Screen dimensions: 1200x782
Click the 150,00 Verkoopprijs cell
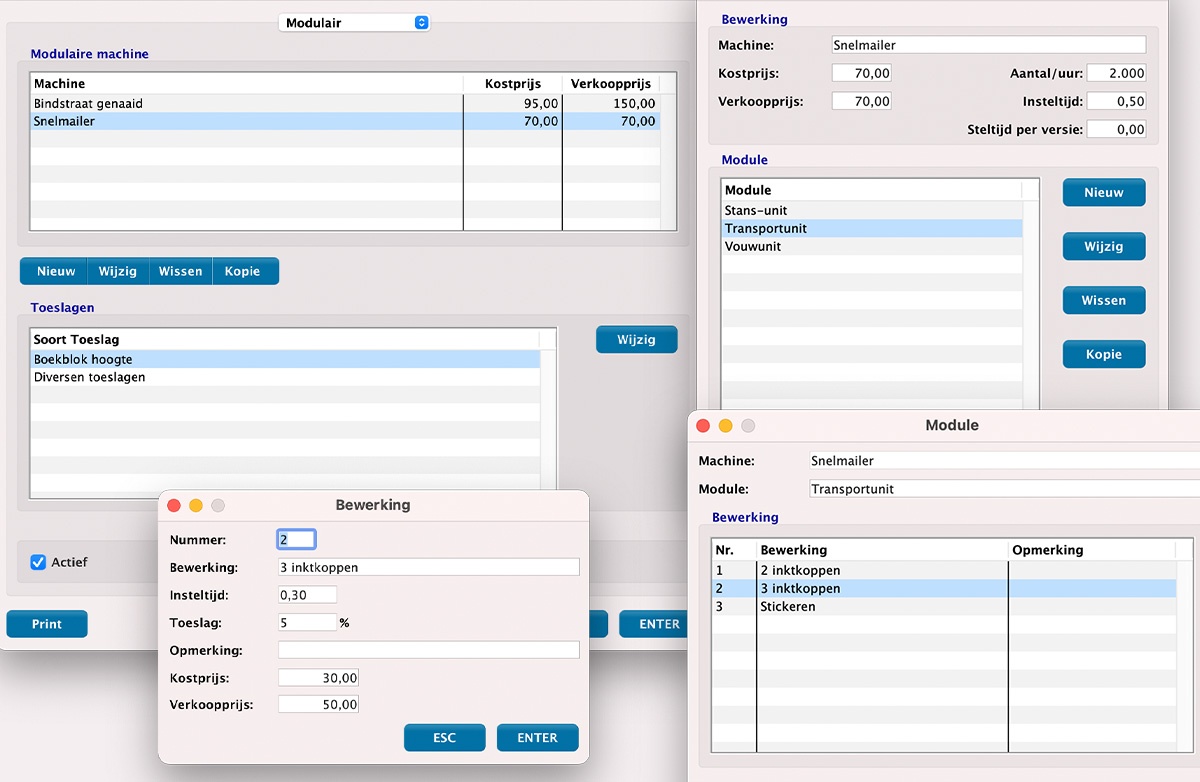(611, 103)
